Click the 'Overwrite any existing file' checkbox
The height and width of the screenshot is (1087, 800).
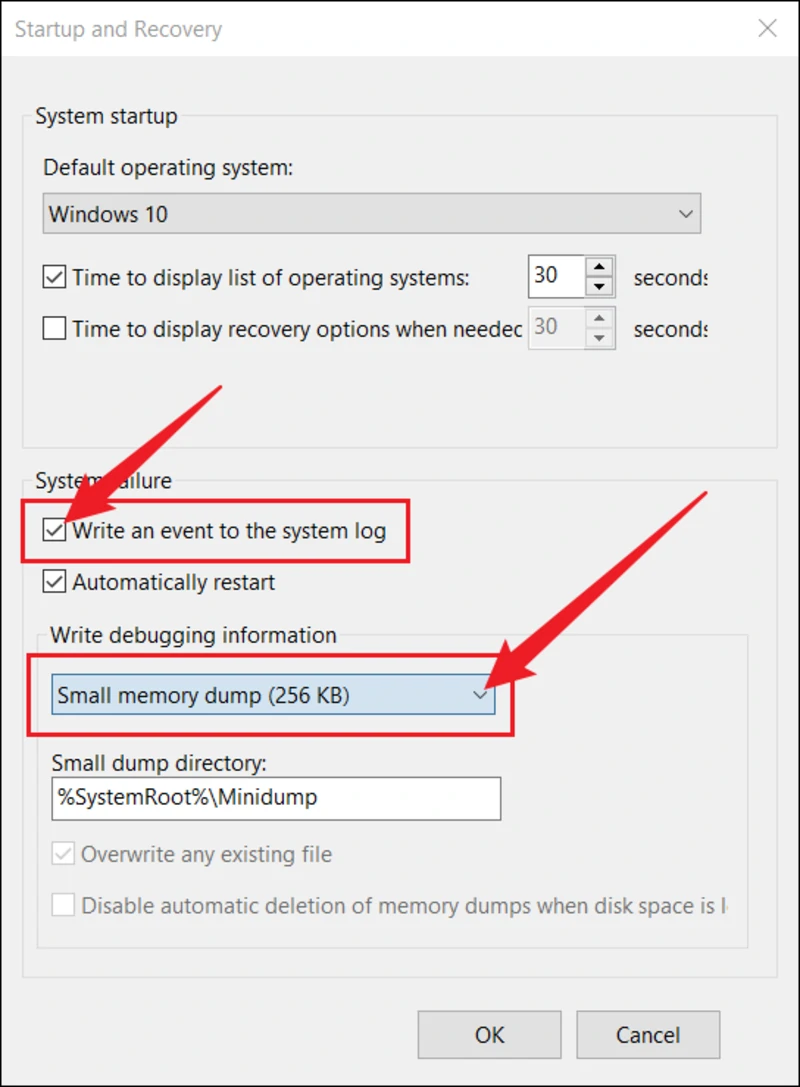click(x=64, y=855)
